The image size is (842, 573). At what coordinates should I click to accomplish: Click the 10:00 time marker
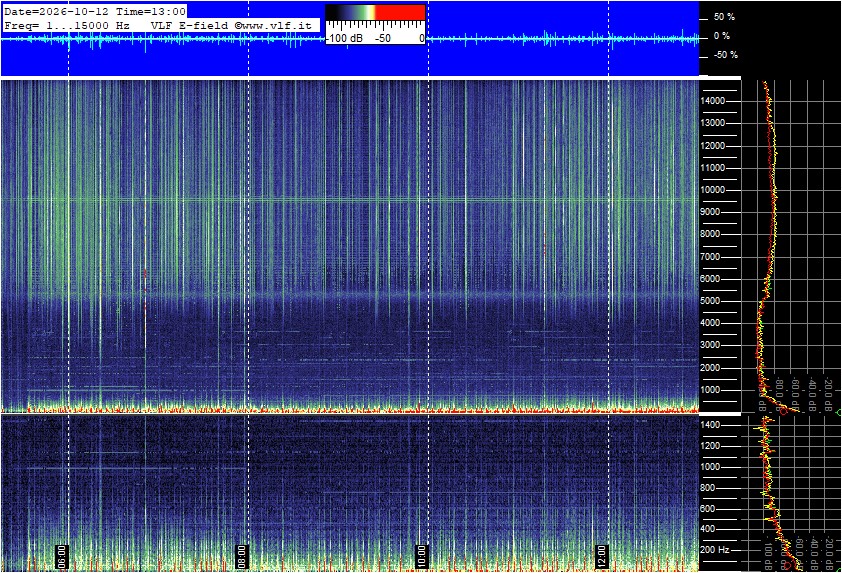point(422,557)
